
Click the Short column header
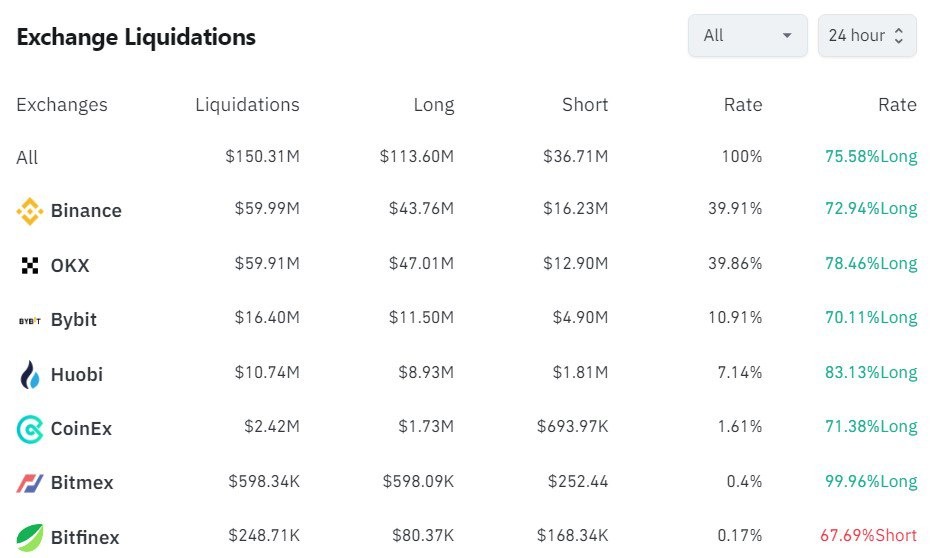coord(585,105)
